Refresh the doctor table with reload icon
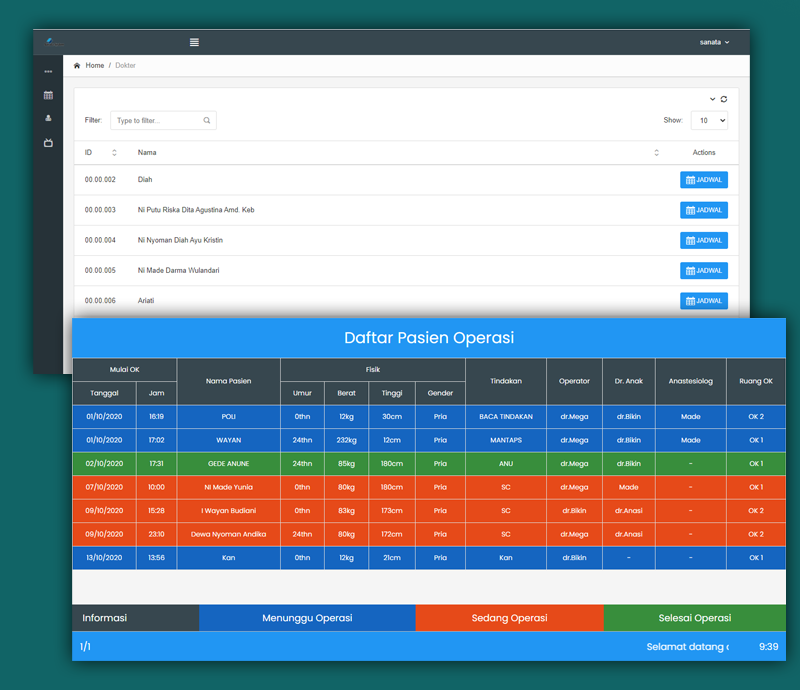This screenshot has width=800, height=690. click(724, 99)
